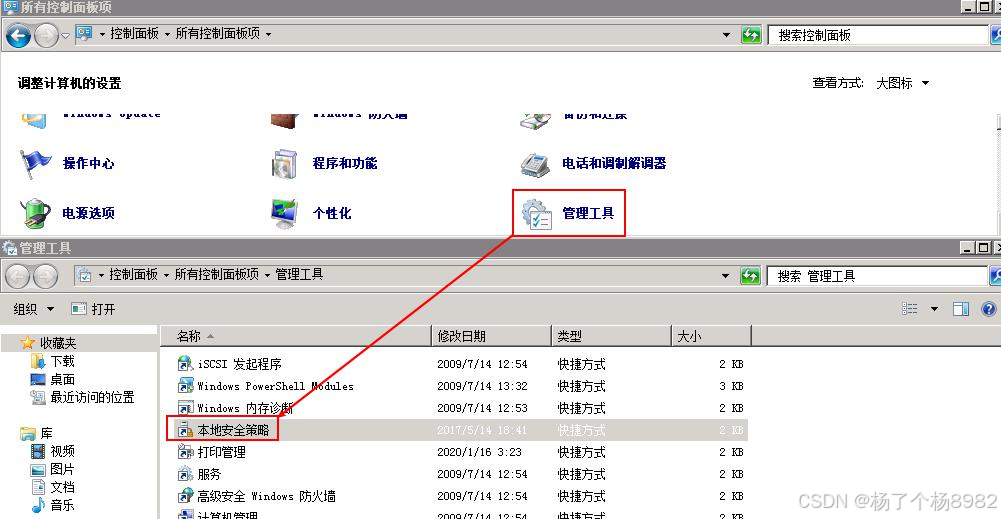The image size is (1001, 519).
Task: Expand the address history dropdown in 管理工具
Action: 725,276
